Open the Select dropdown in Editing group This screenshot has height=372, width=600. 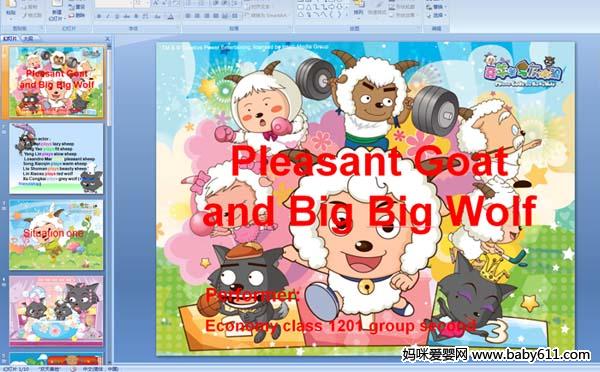(x=436, y=15)
